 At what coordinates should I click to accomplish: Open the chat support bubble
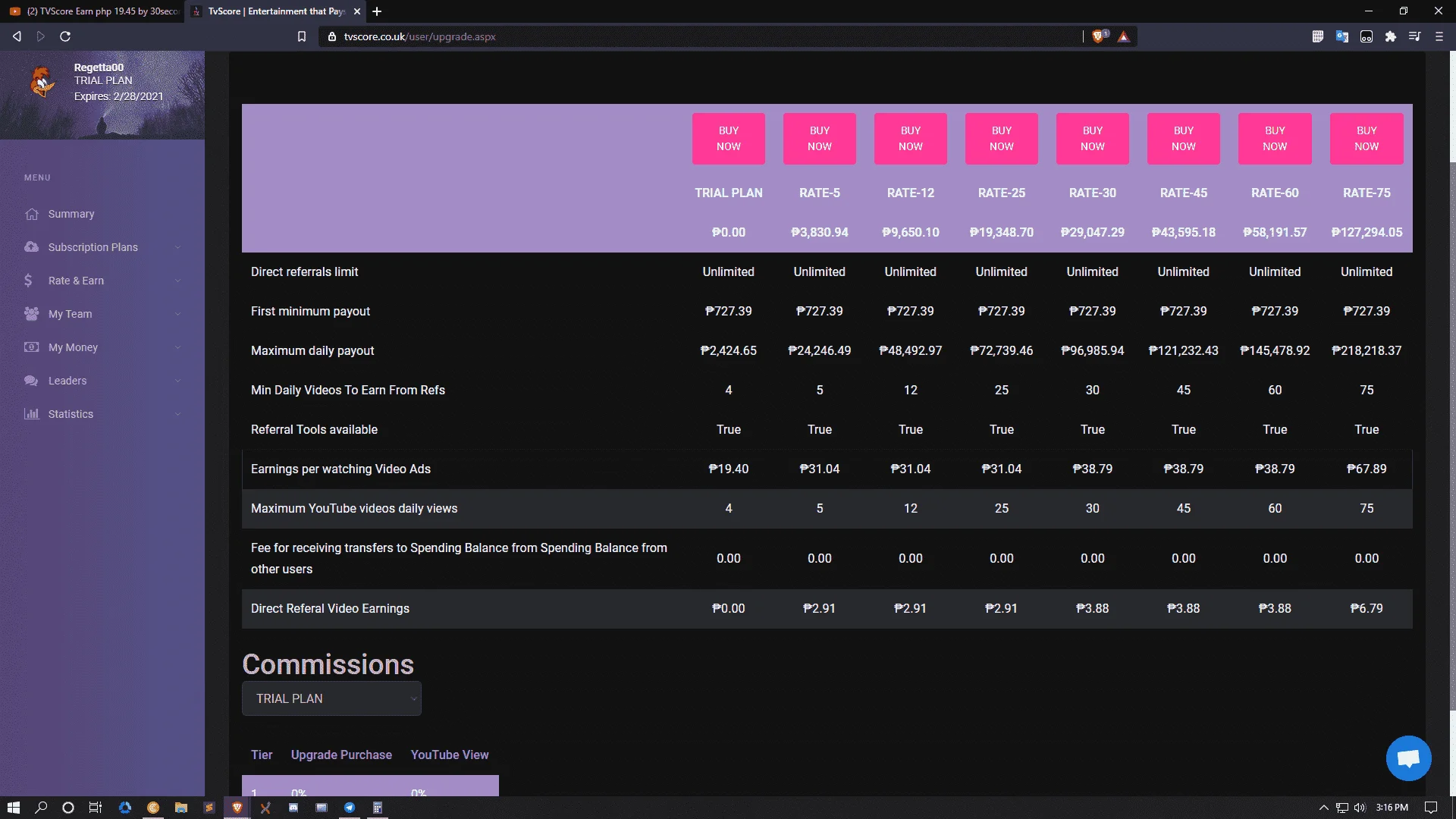[x=1408, y=758]
